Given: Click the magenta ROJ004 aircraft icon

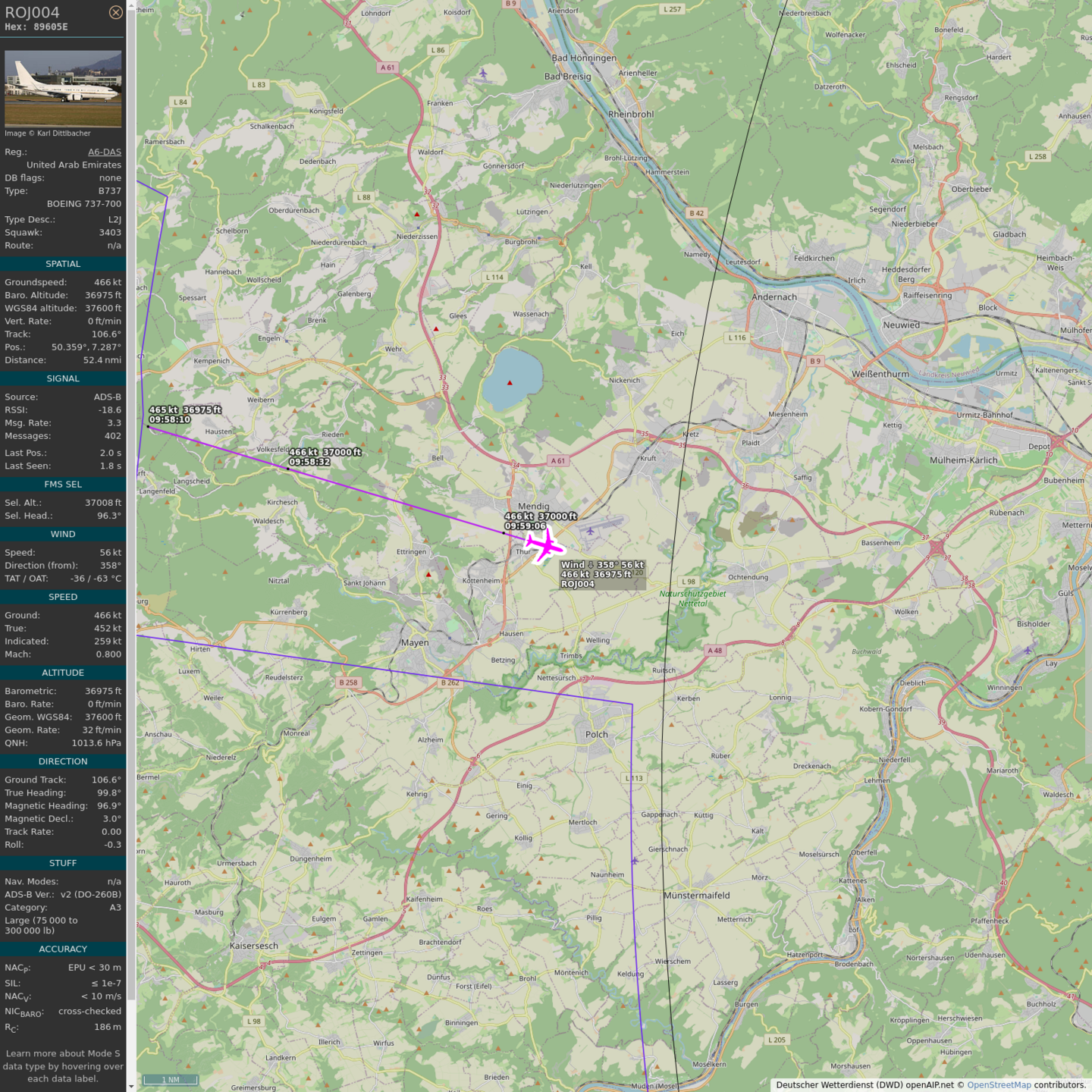Looking at the screenshot, I should (545, 545).
